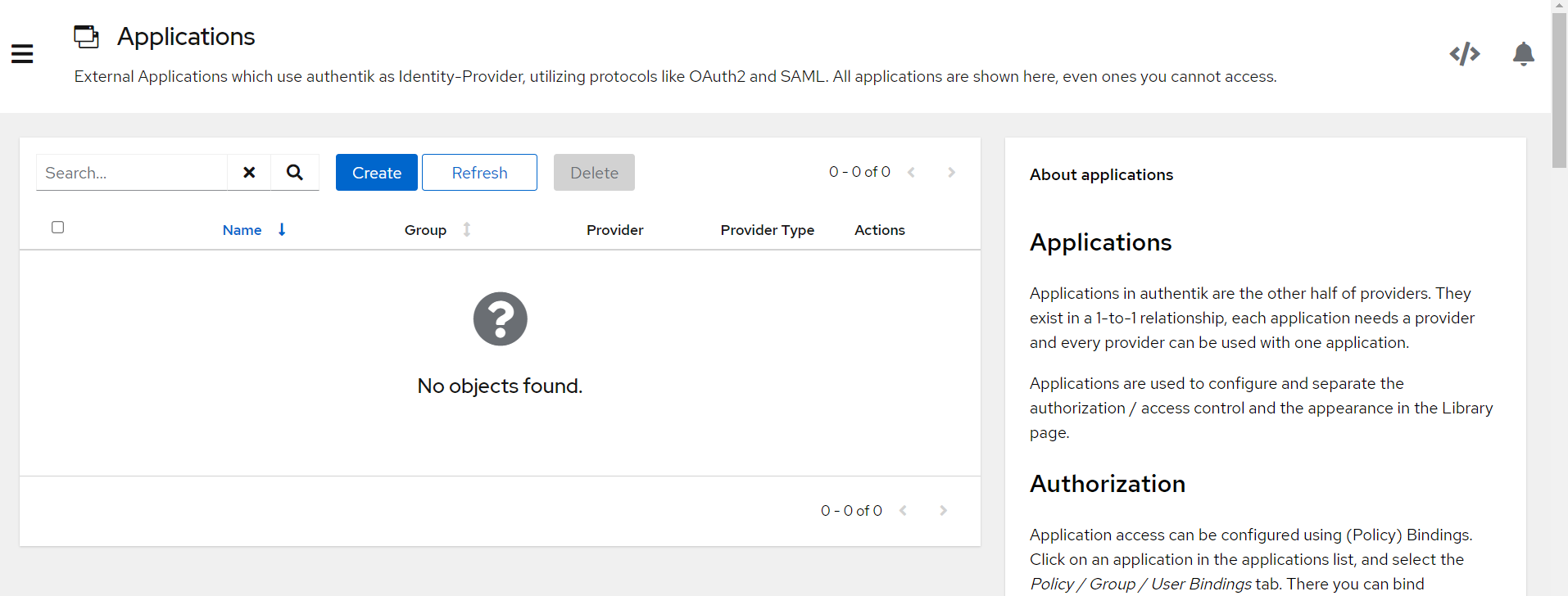Click the 'Authorization' heading in help panel

point(1108,484)
